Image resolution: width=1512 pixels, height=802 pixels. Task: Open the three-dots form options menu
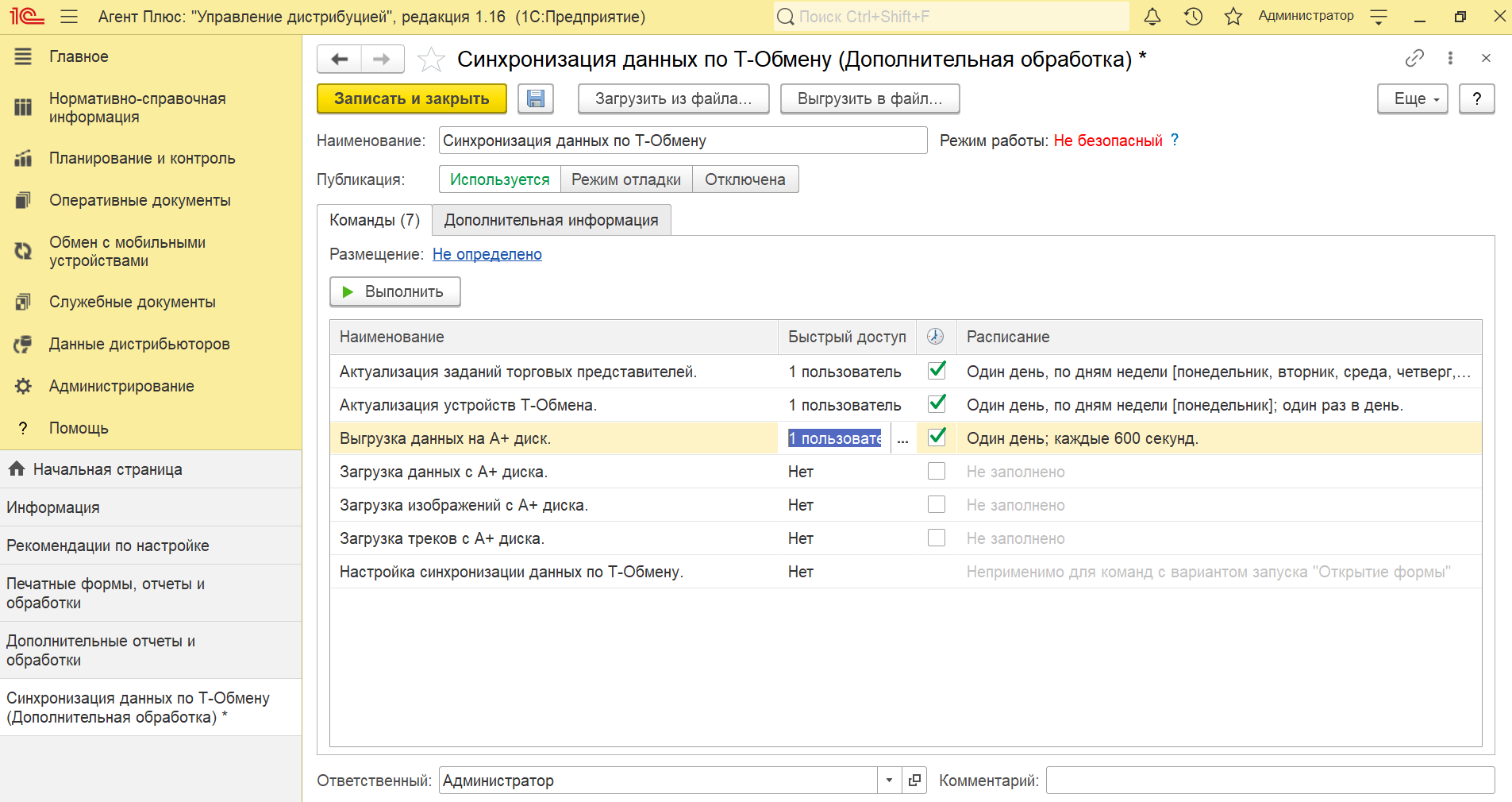1450,58
